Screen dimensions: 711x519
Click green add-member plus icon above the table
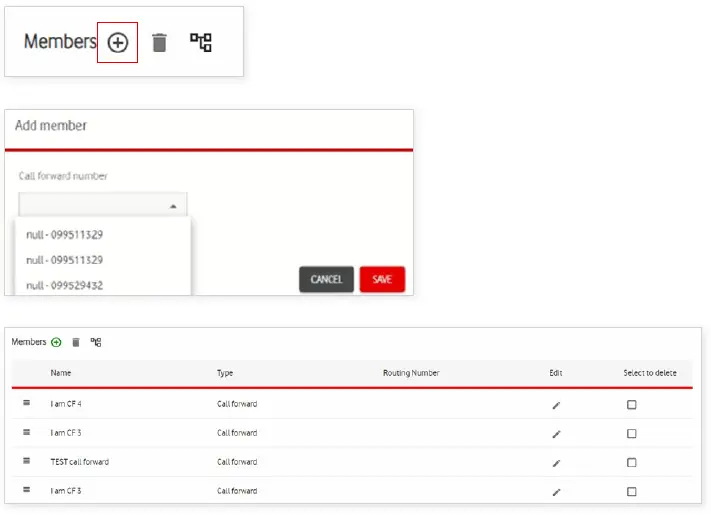(x=56, y=342)
